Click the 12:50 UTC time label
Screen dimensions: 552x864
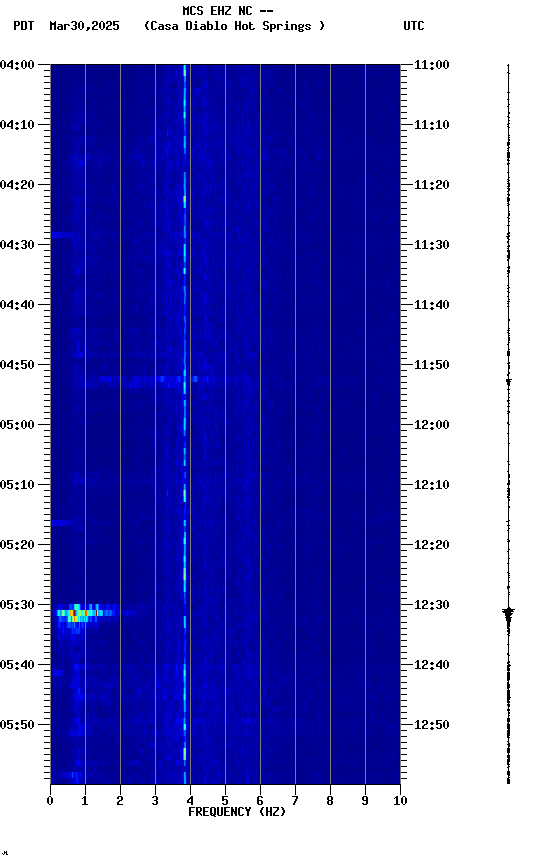point(432,725)
